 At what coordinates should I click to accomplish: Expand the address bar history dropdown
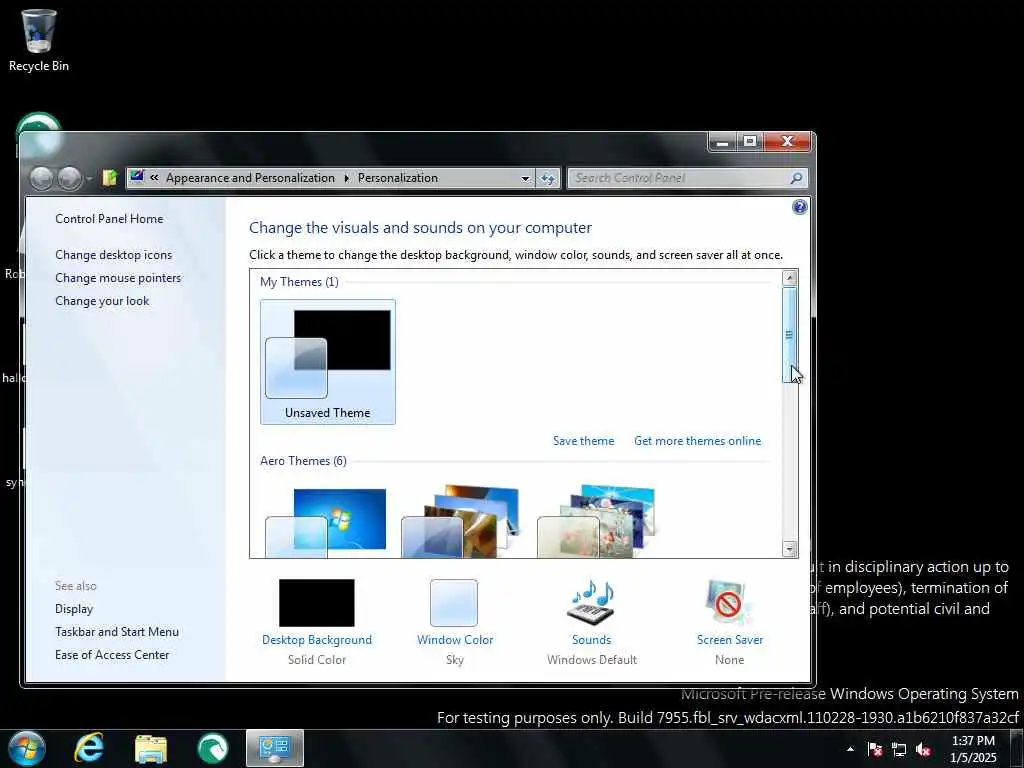tap(524, 178)
